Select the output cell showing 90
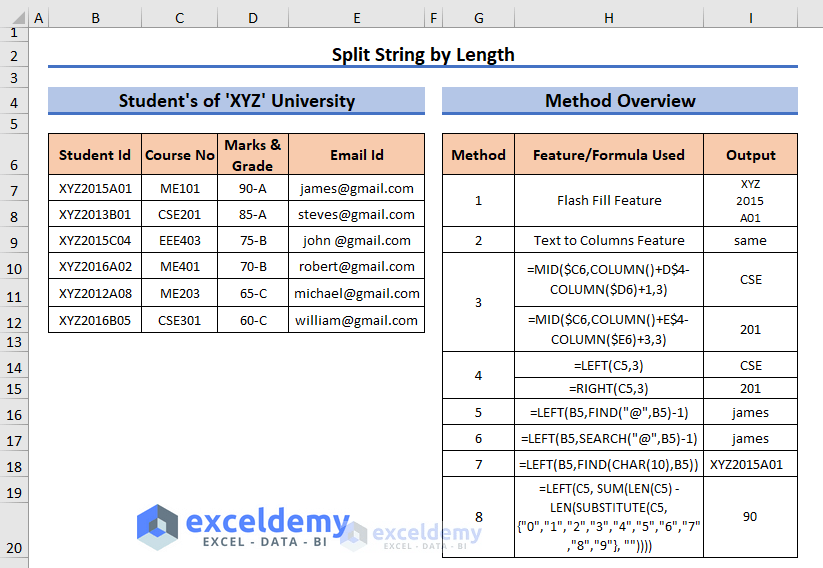 pyautogui.click(x=750, y=517)
